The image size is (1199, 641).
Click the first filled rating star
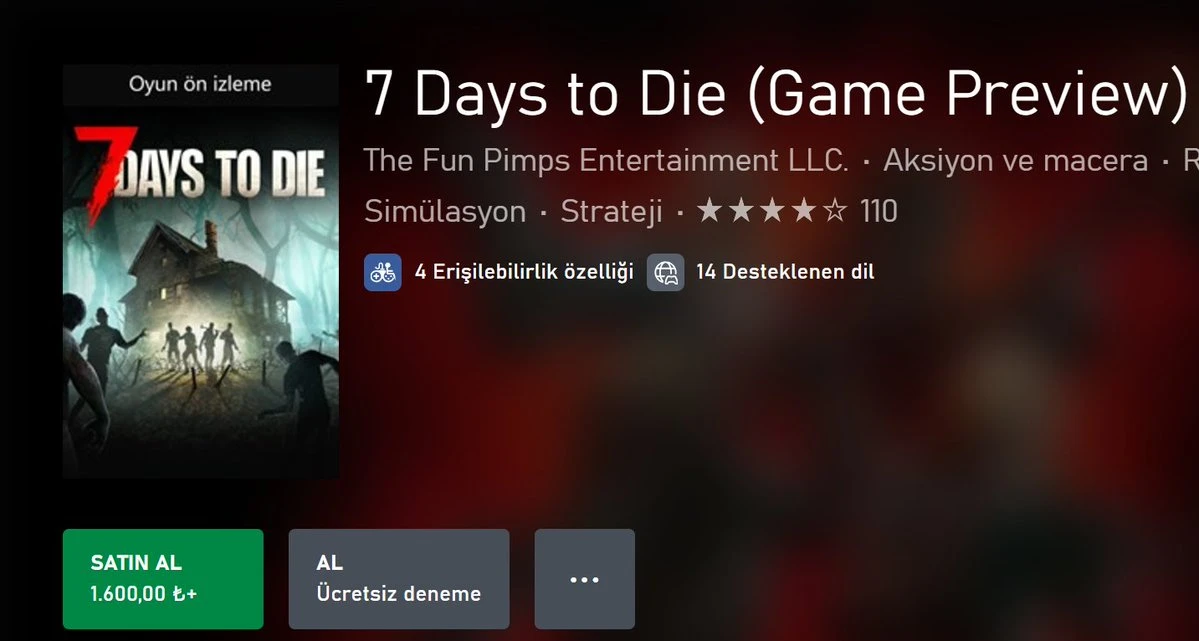coord(710,210)
